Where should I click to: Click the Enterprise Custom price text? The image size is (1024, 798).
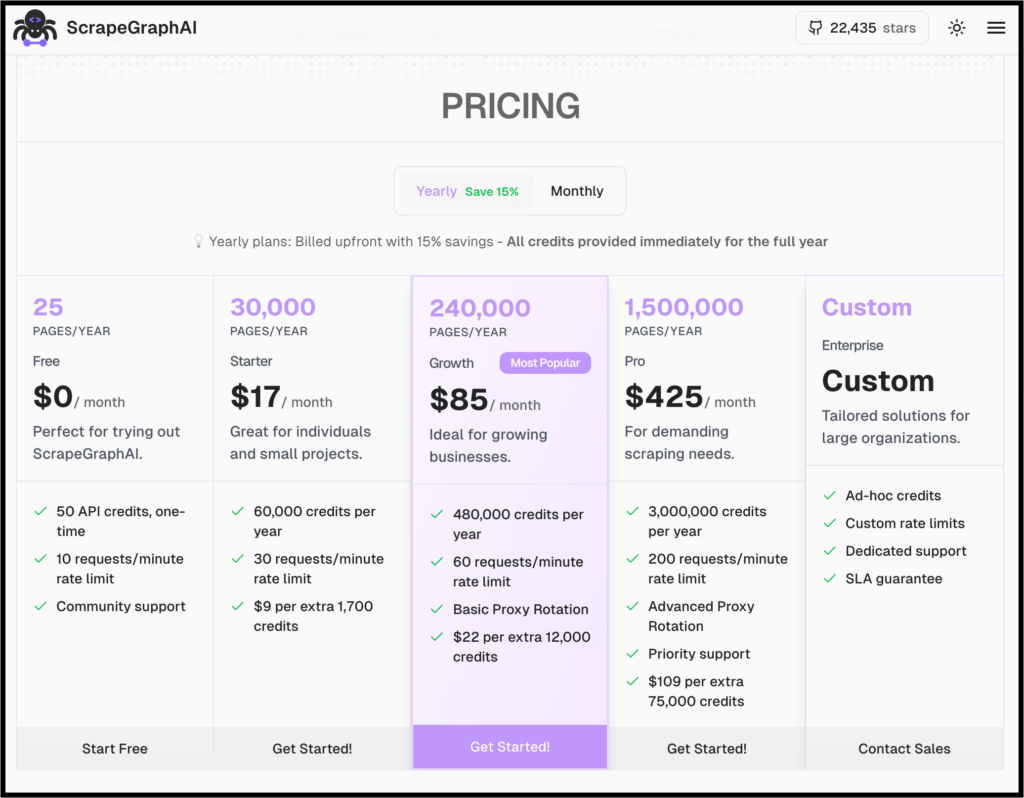pos(878,381)
